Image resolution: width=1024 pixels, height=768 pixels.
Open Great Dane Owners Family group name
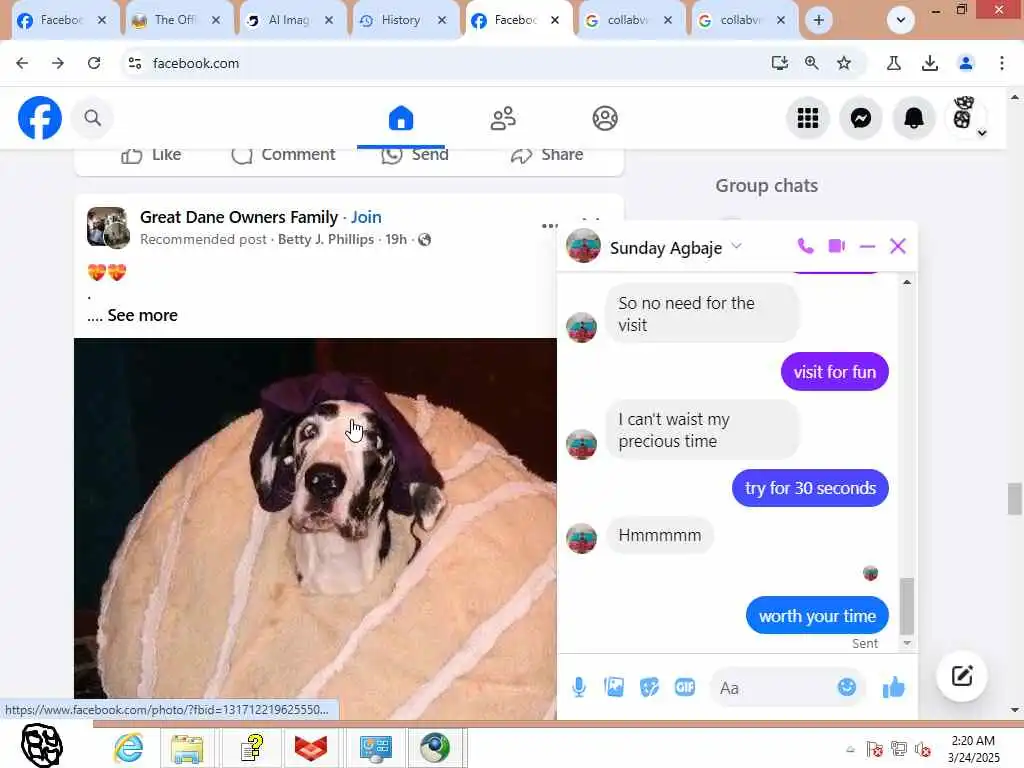click(239, 217)
